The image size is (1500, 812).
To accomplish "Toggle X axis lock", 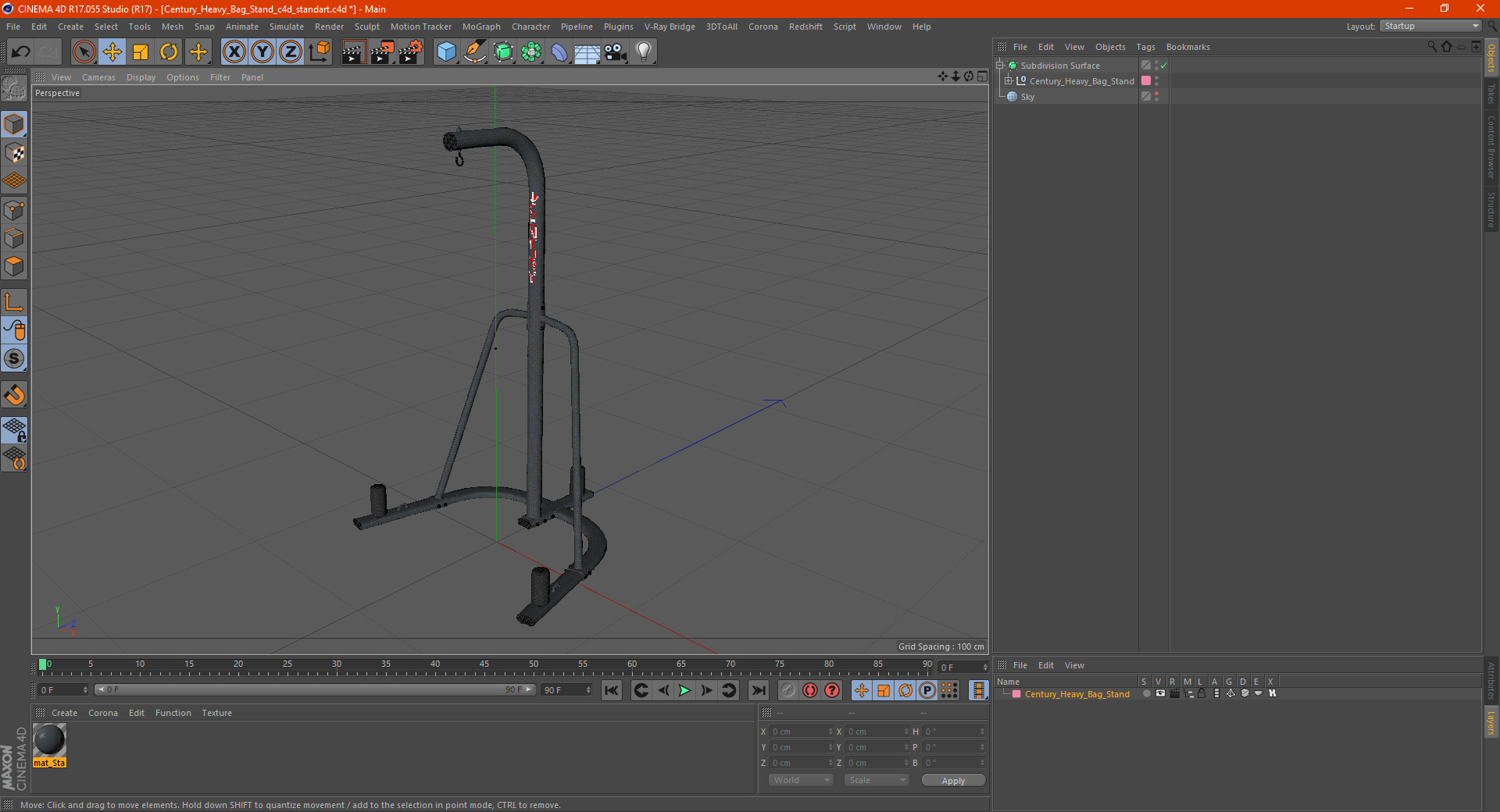I will pos(234,52).
